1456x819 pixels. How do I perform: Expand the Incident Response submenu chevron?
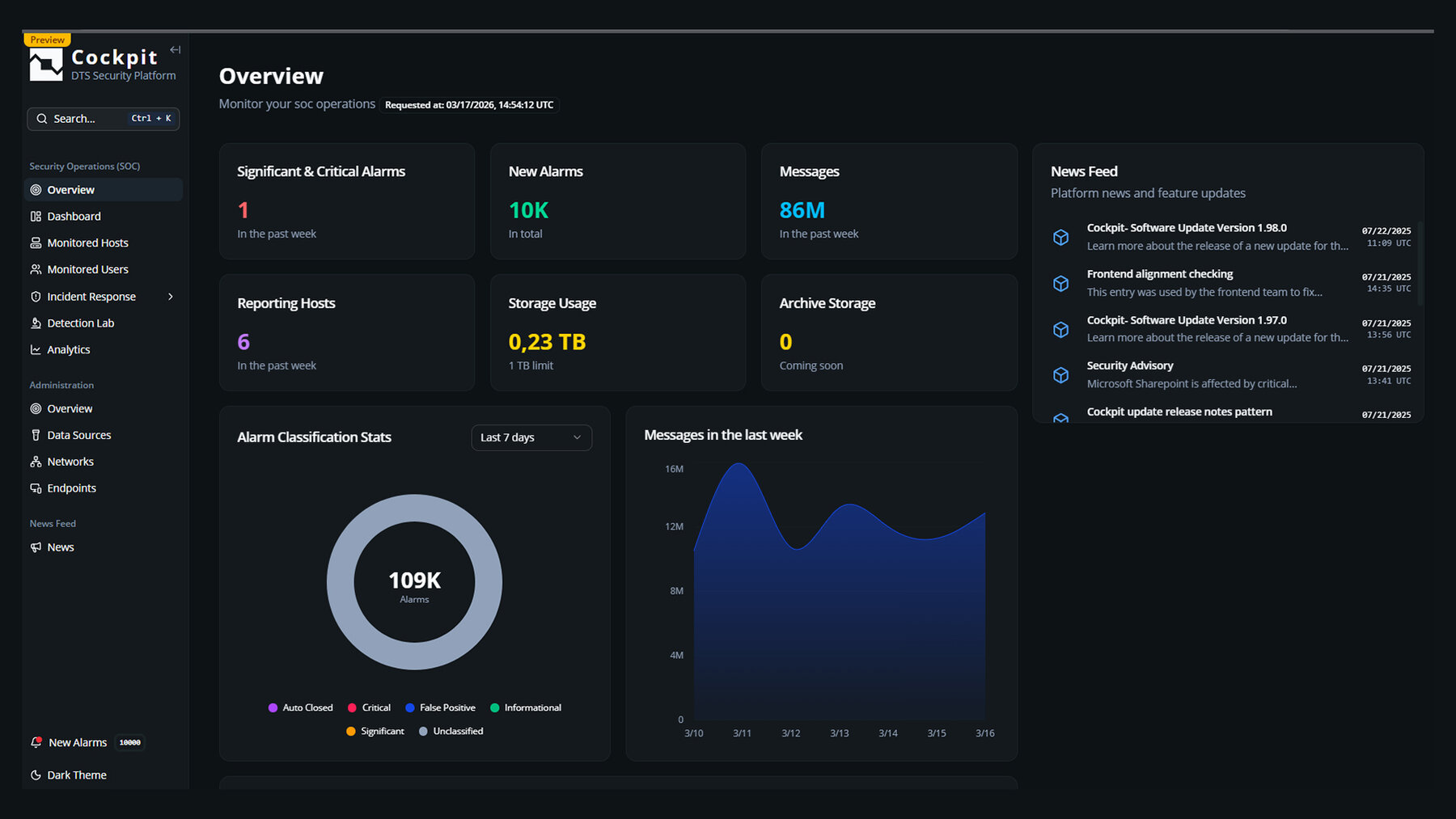tap(171, 297)
